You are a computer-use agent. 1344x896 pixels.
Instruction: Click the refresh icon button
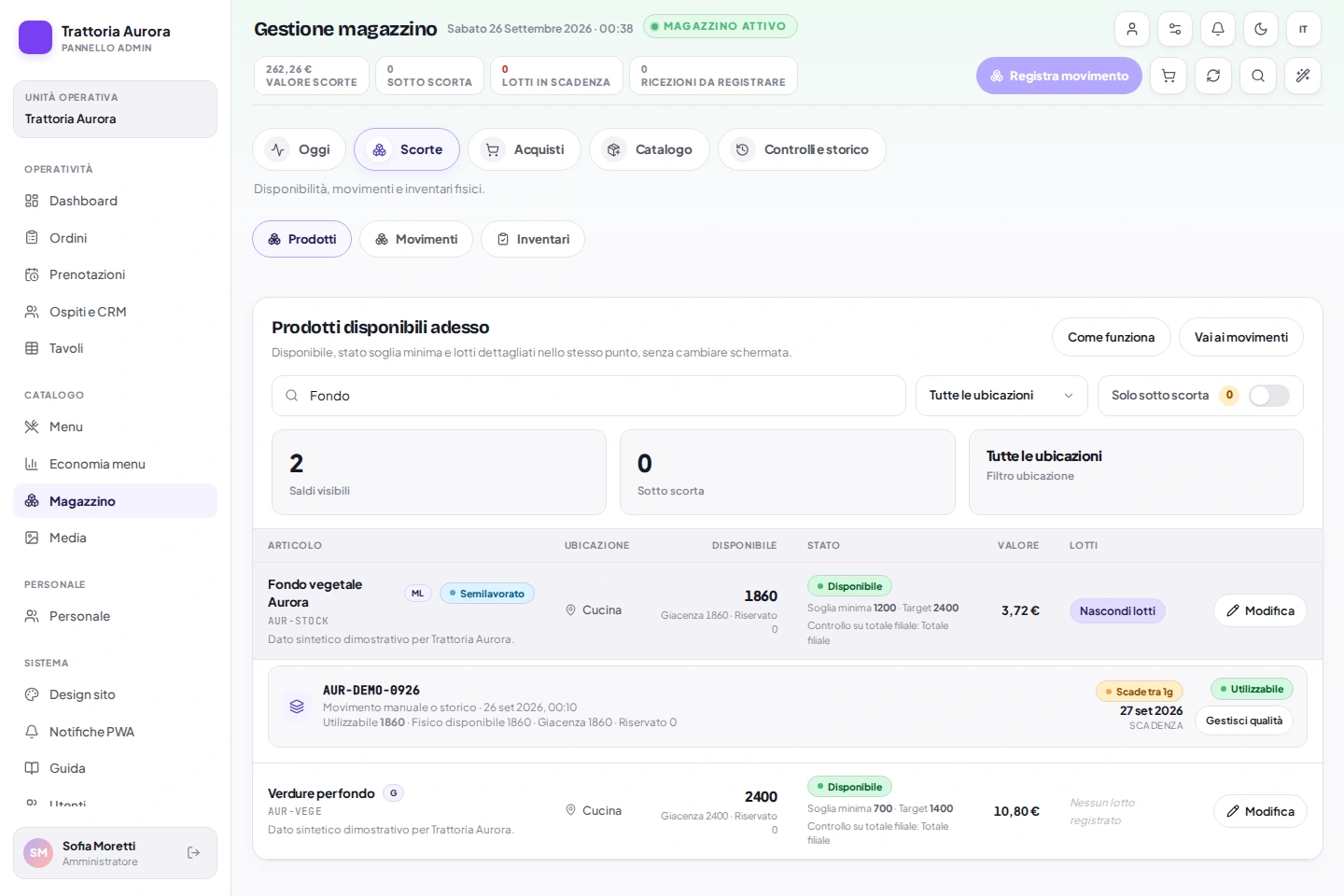[1213, 76]
